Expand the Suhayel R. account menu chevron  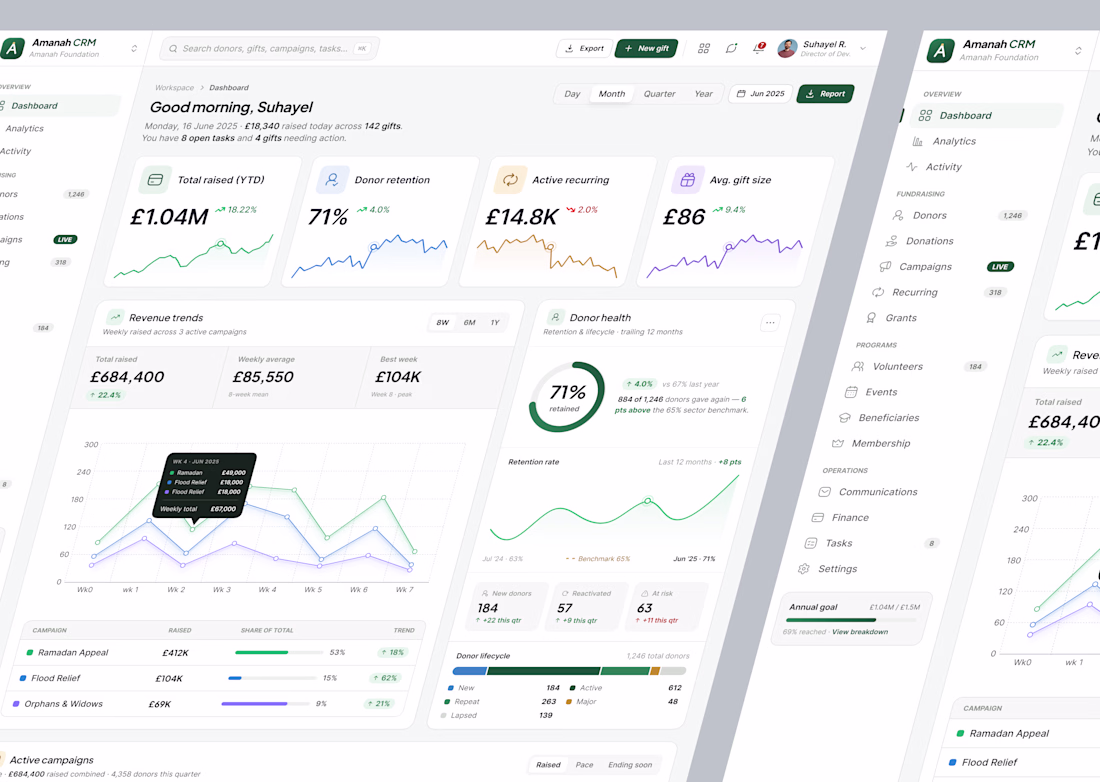coord(863,49)
